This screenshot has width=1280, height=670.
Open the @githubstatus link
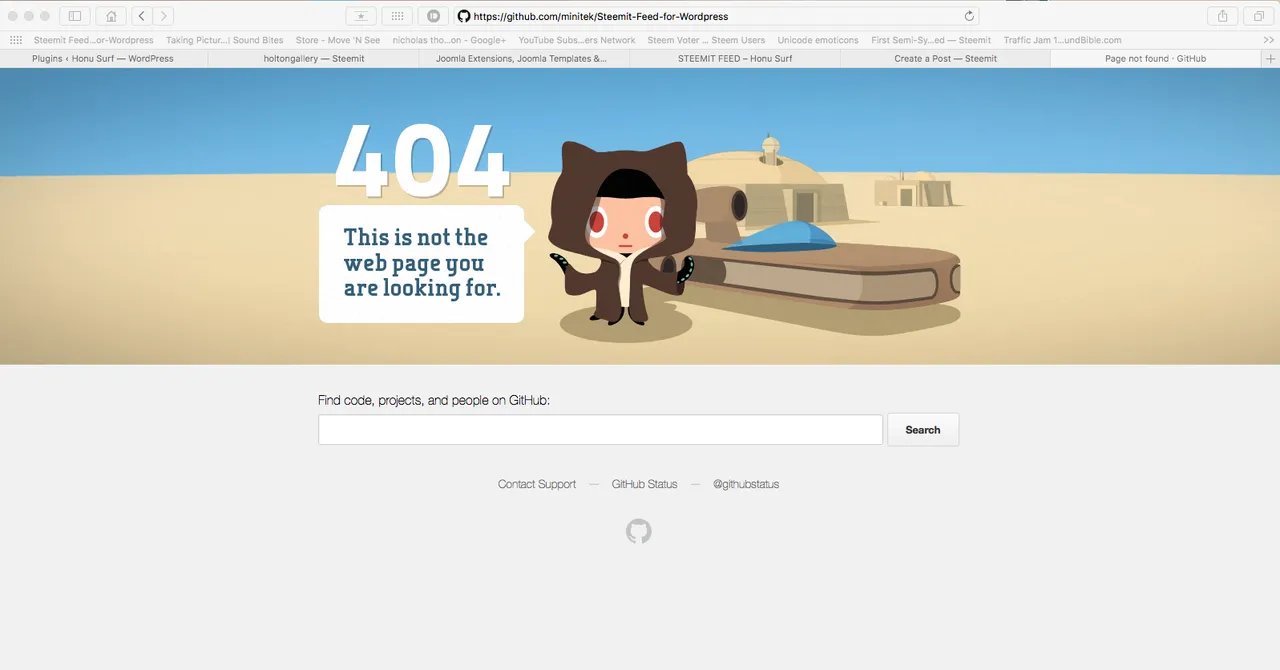746,484
